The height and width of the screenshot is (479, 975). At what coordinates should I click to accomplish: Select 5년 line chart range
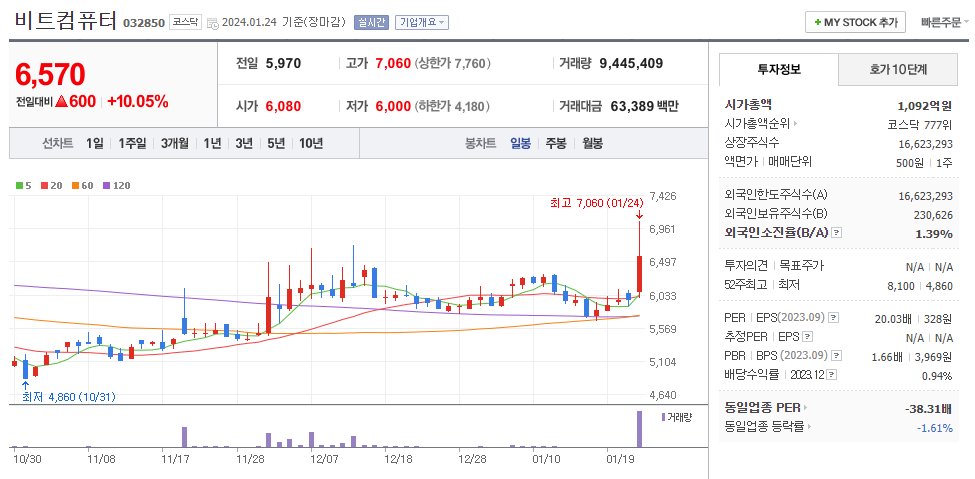[276, 144]
